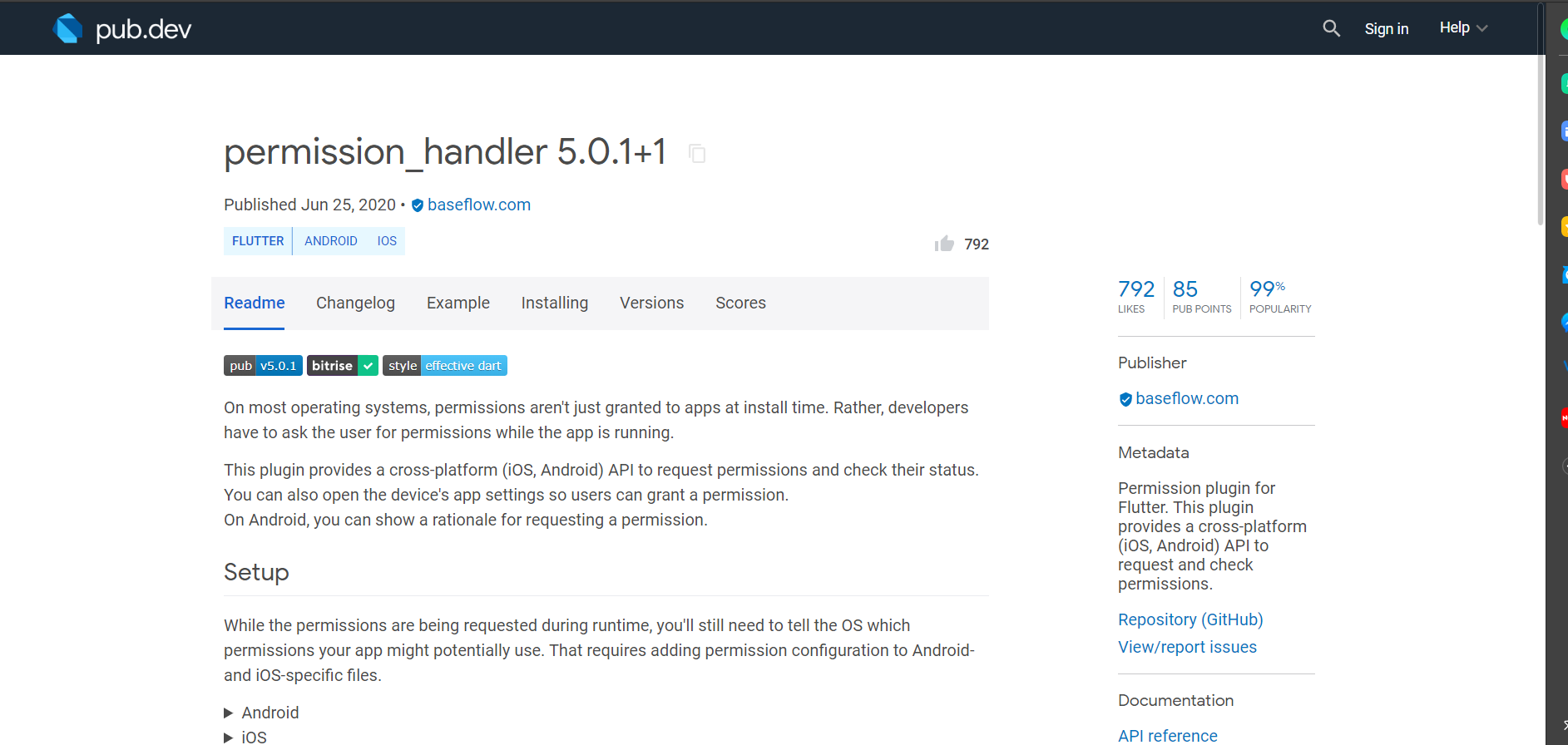Screen dimensions: 1568x745
Task: Click the 99% POPULARITY score
Action: 1280,296
